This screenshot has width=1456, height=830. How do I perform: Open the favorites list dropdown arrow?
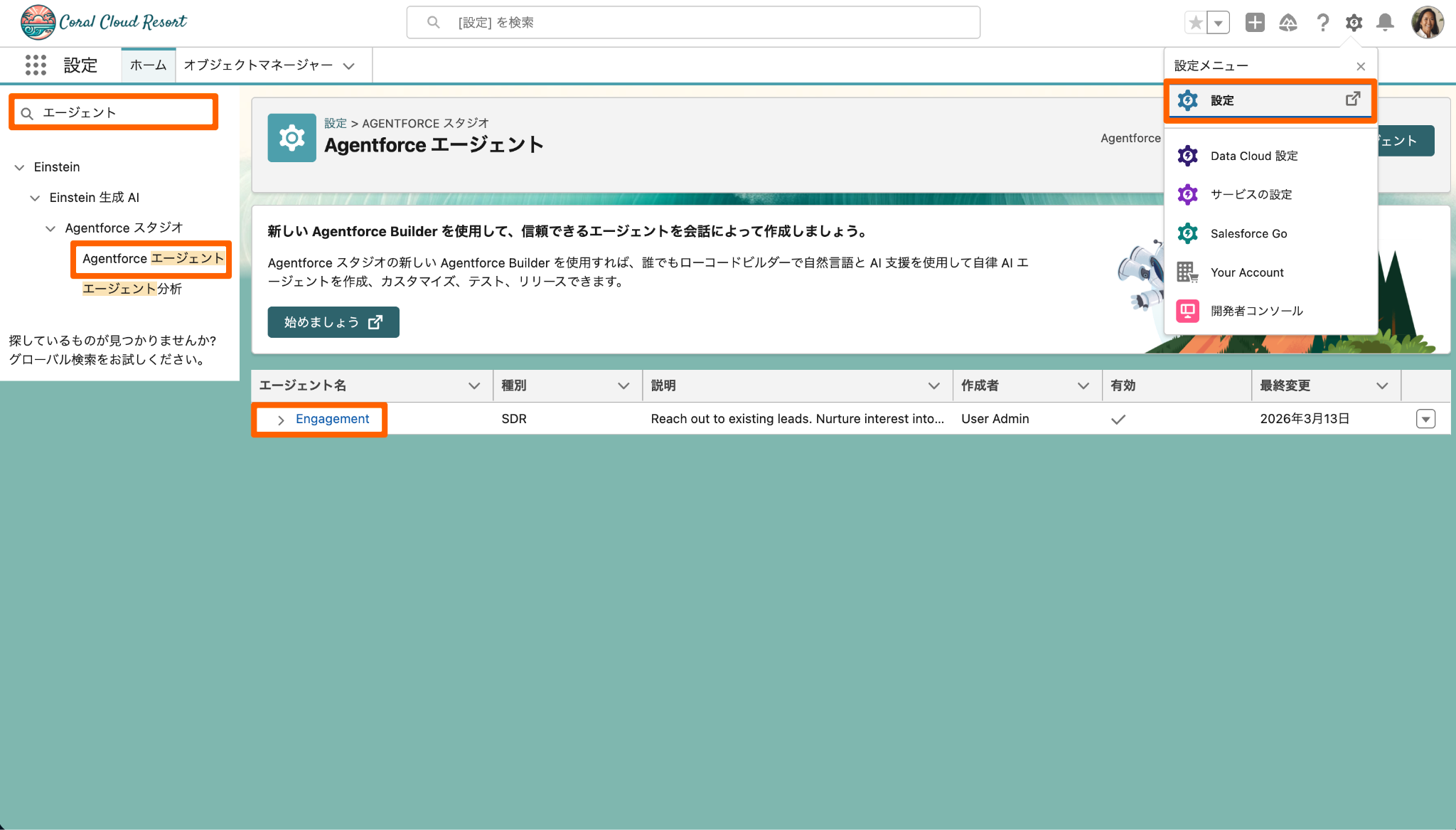coord(1219,23)
